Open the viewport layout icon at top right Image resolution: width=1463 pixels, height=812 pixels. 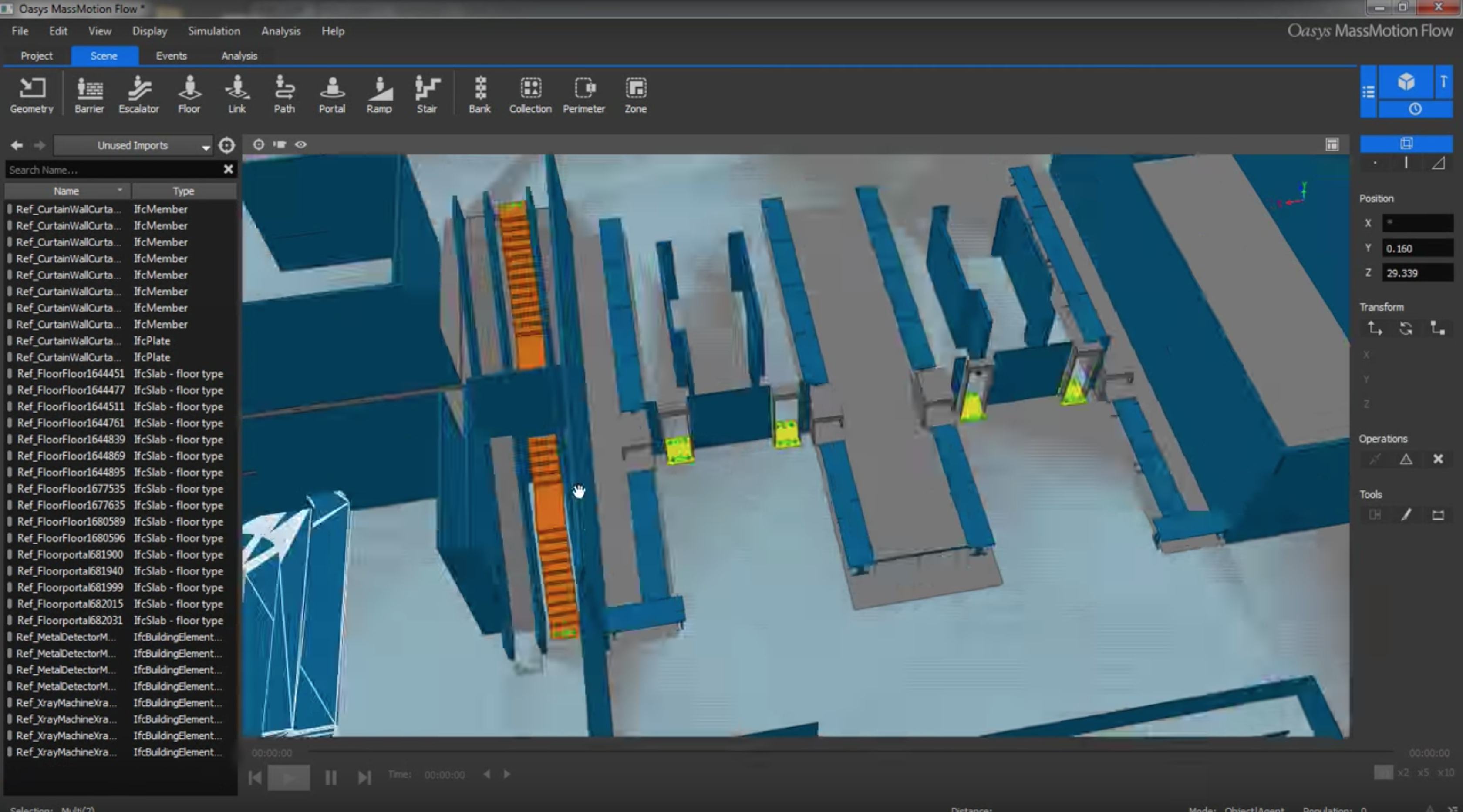point(1332,144)
